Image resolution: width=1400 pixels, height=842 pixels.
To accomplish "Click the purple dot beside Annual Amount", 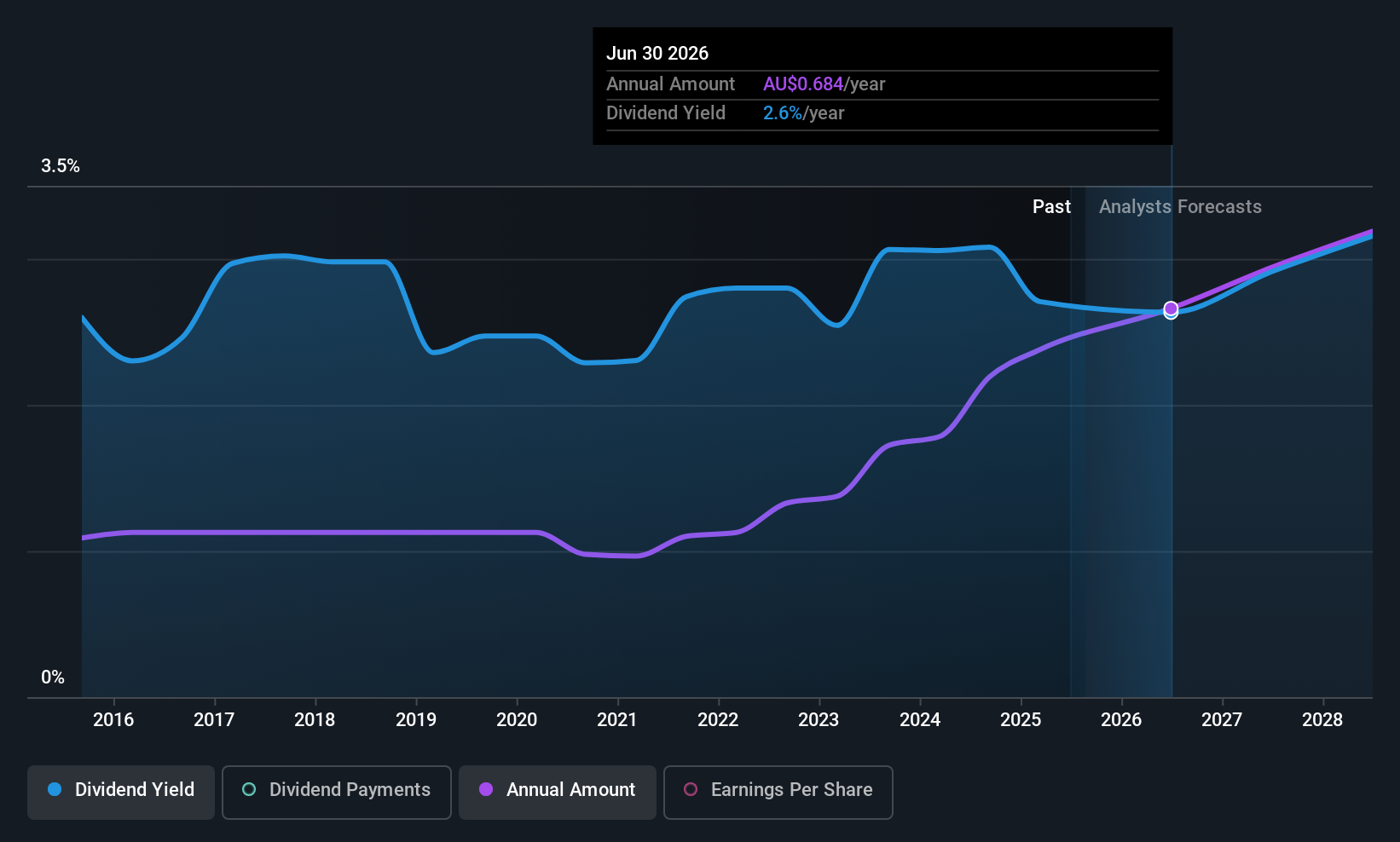I will point(486,789).
